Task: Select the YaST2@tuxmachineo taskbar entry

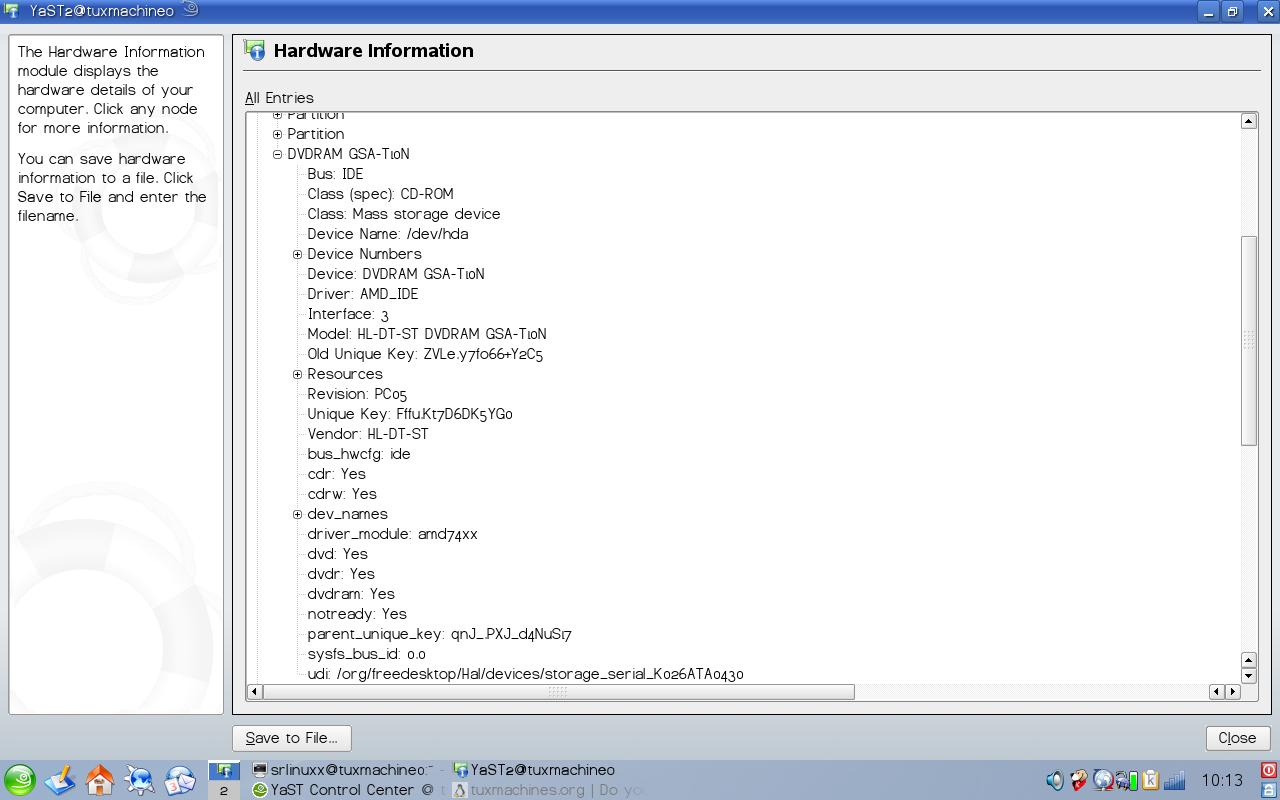Action: pyautogui.click(x=535, y=770)
